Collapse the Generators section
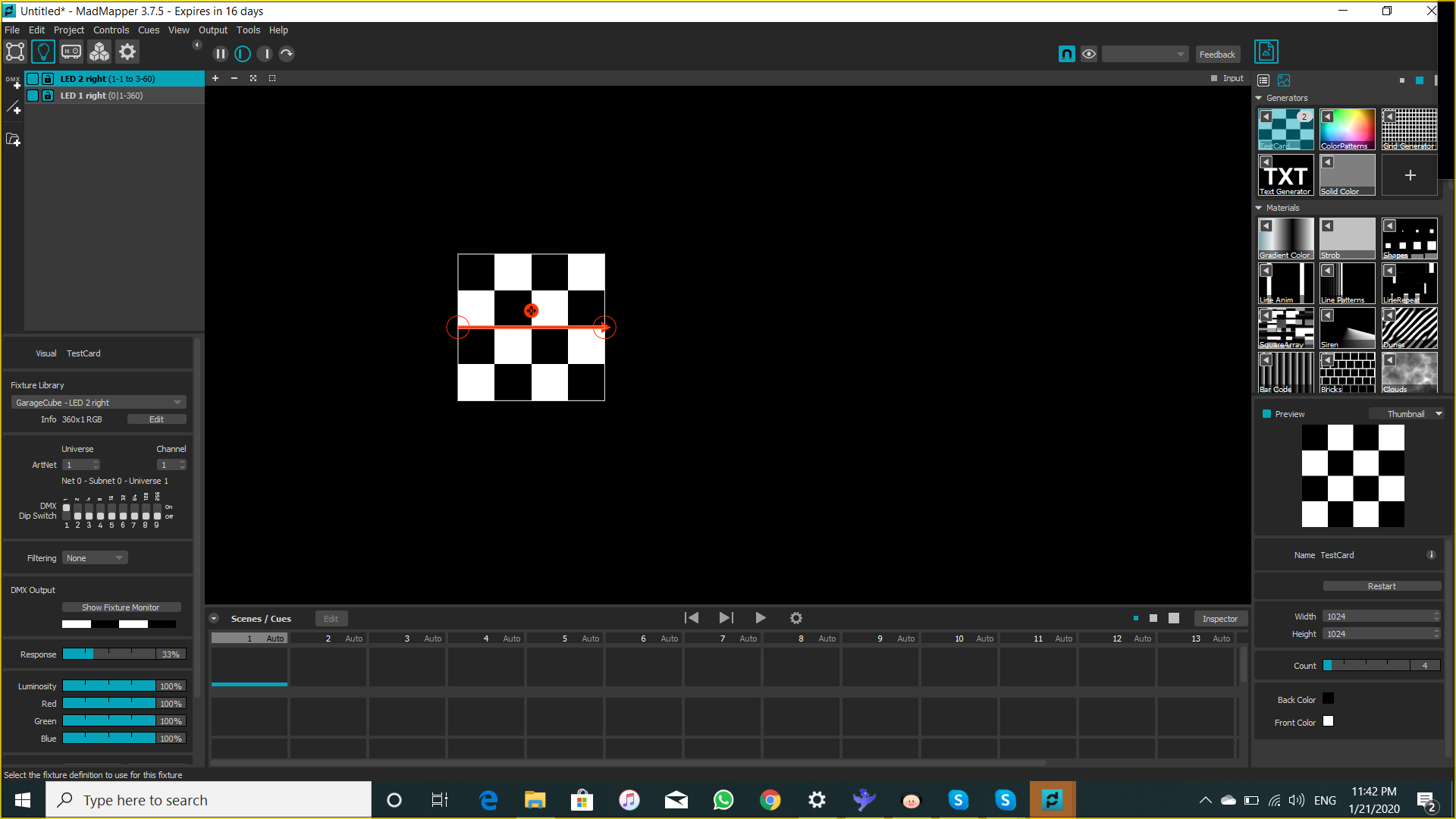The image size is (1456, 819). [x=1259, y=98]
